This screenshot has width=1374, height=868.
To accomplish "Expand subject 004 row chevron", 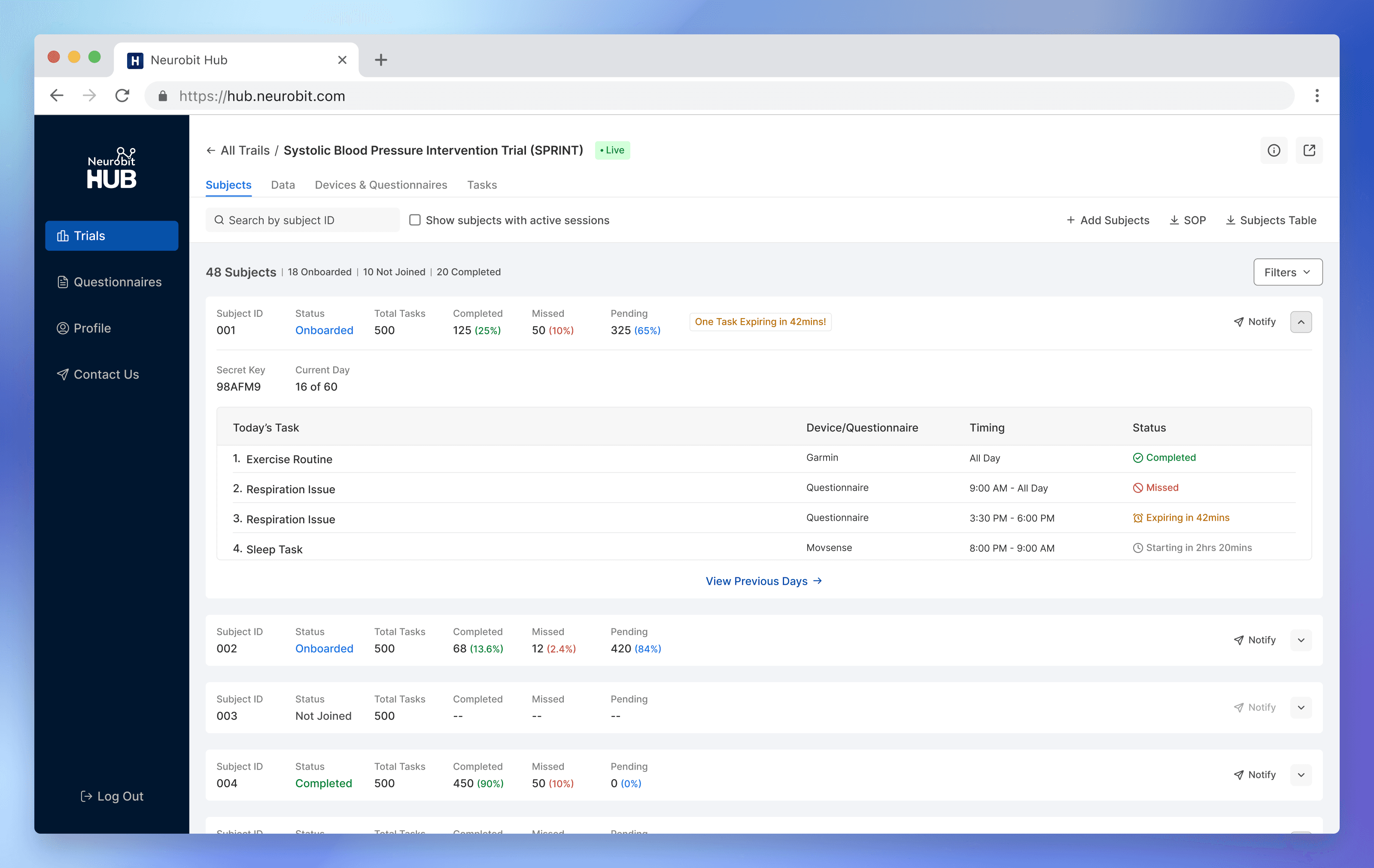I will [1301, 775].
